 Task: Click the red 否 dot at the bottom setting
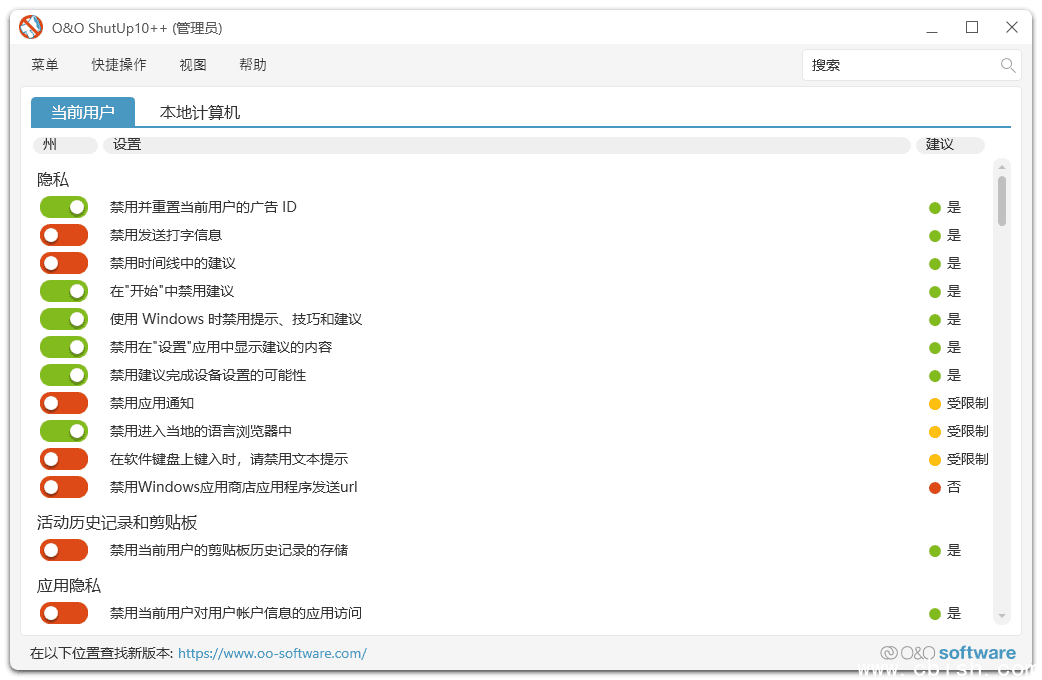tap(934, 487)
